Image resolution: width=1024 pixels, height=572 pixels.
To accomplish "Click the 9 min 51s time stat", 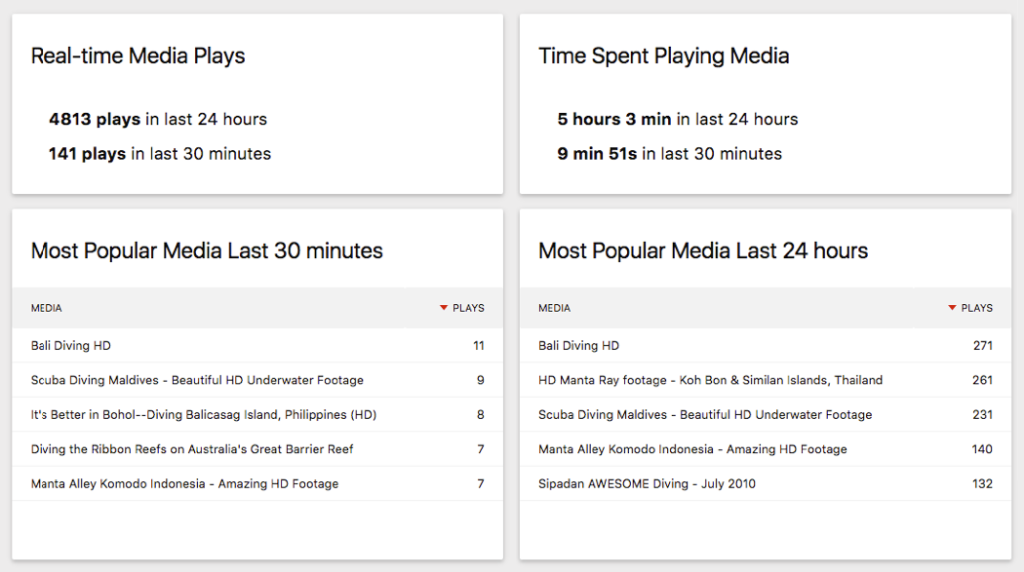I will (x=669, y=154).
